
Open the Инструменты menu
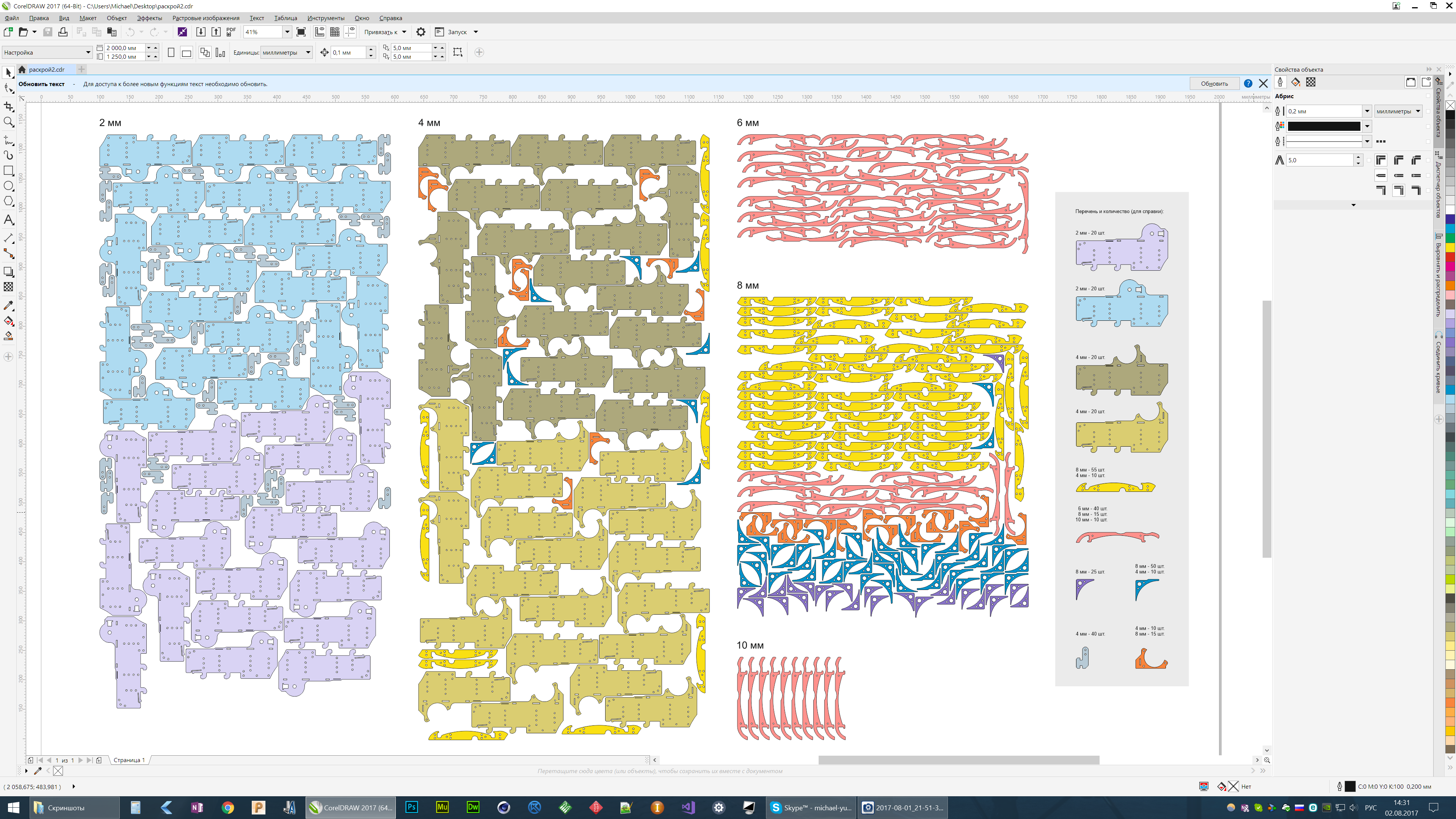click(x=326, y=18)
